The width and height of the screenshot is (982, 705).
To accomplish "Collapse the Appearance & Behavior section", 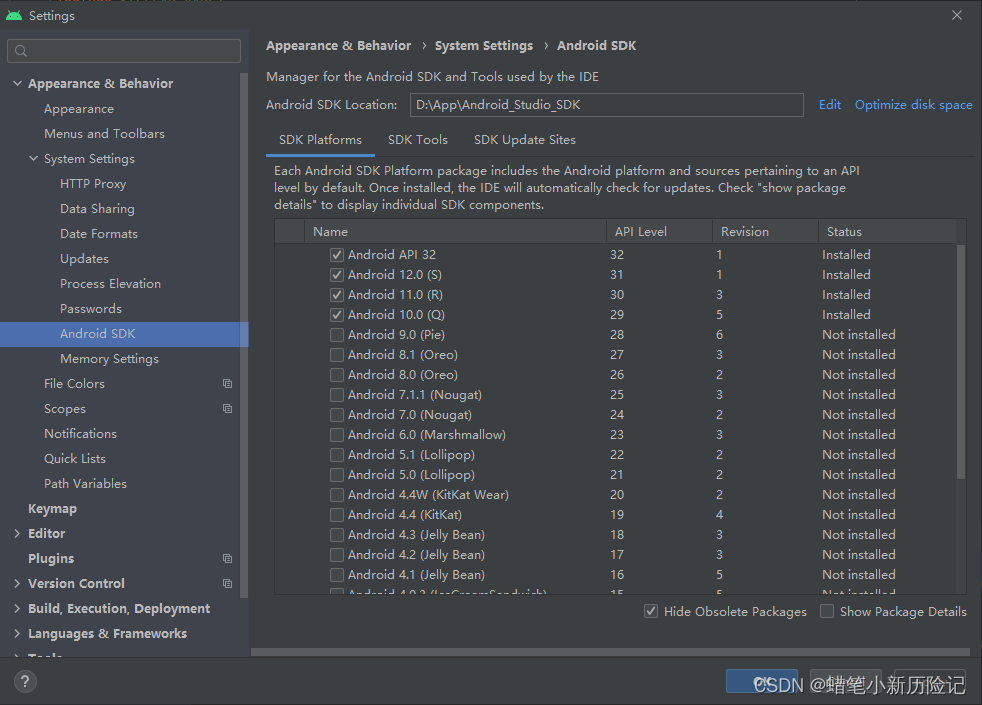I will (18, 83).
